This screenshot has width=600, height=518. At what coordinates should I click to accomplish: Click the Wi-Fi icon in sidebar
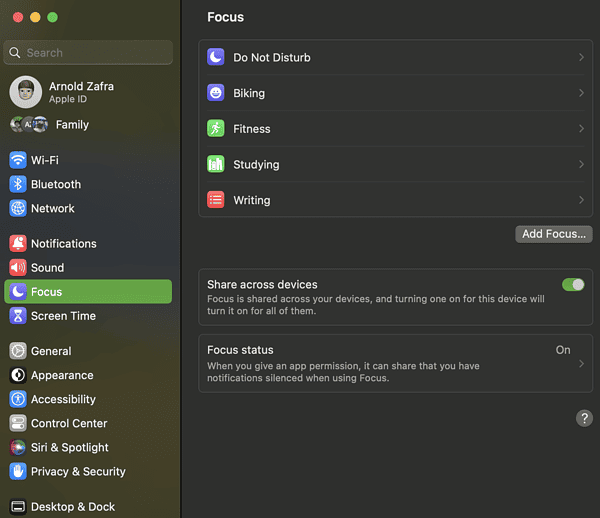pyautogui.click(x=18, y=160)
